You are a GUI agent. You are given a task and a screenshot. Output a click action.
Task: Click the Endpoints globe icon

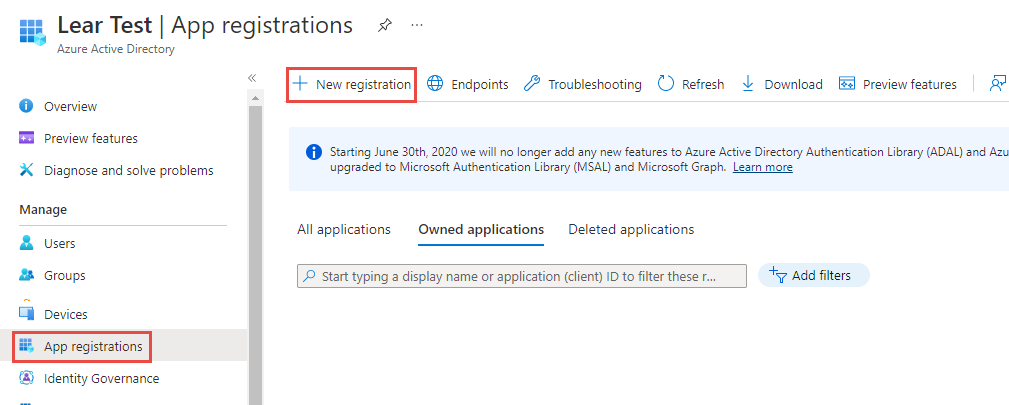436,84
